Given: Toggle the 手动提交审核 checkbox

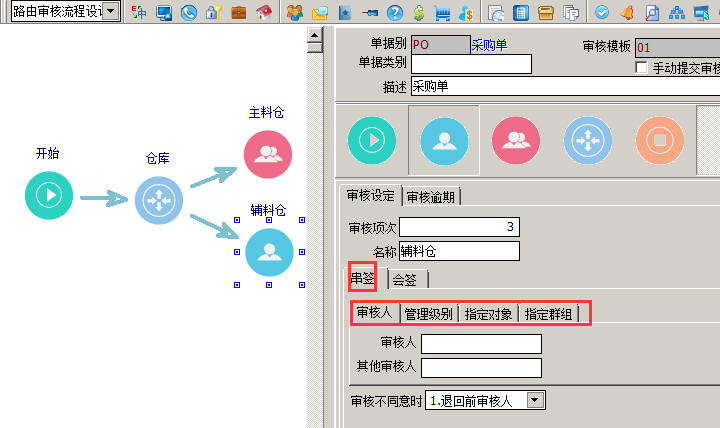Looking at the screenshot, I should pyautogui.click(x=641, y=67).
